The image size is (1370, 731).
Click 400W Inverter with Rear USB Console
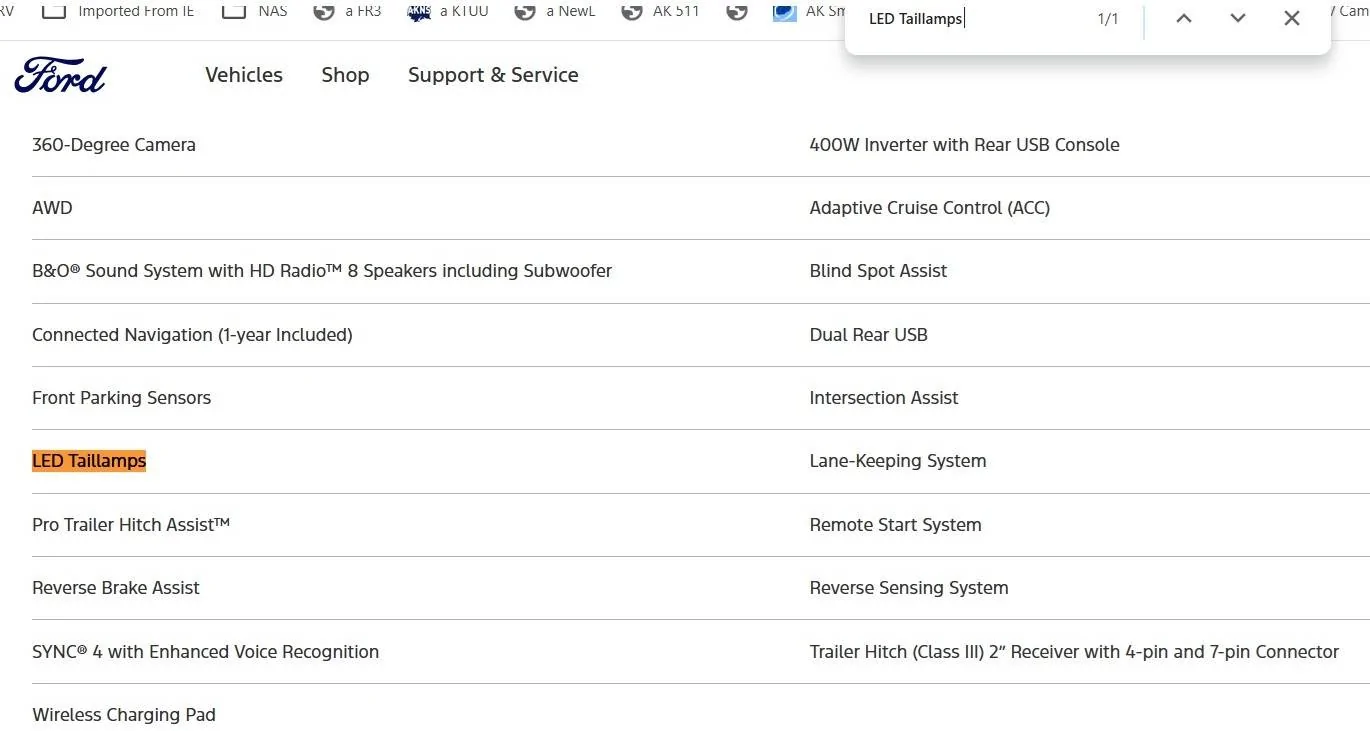964,145
